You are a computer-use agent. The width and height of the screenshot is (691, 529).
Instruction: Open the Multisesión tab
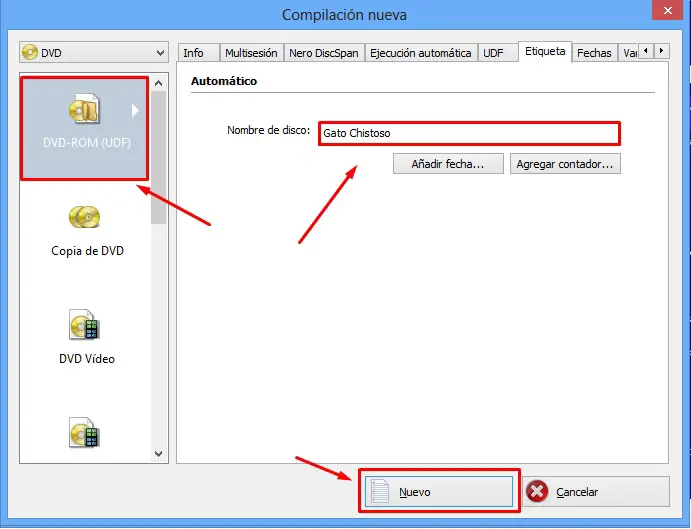(x=251, y=53)
